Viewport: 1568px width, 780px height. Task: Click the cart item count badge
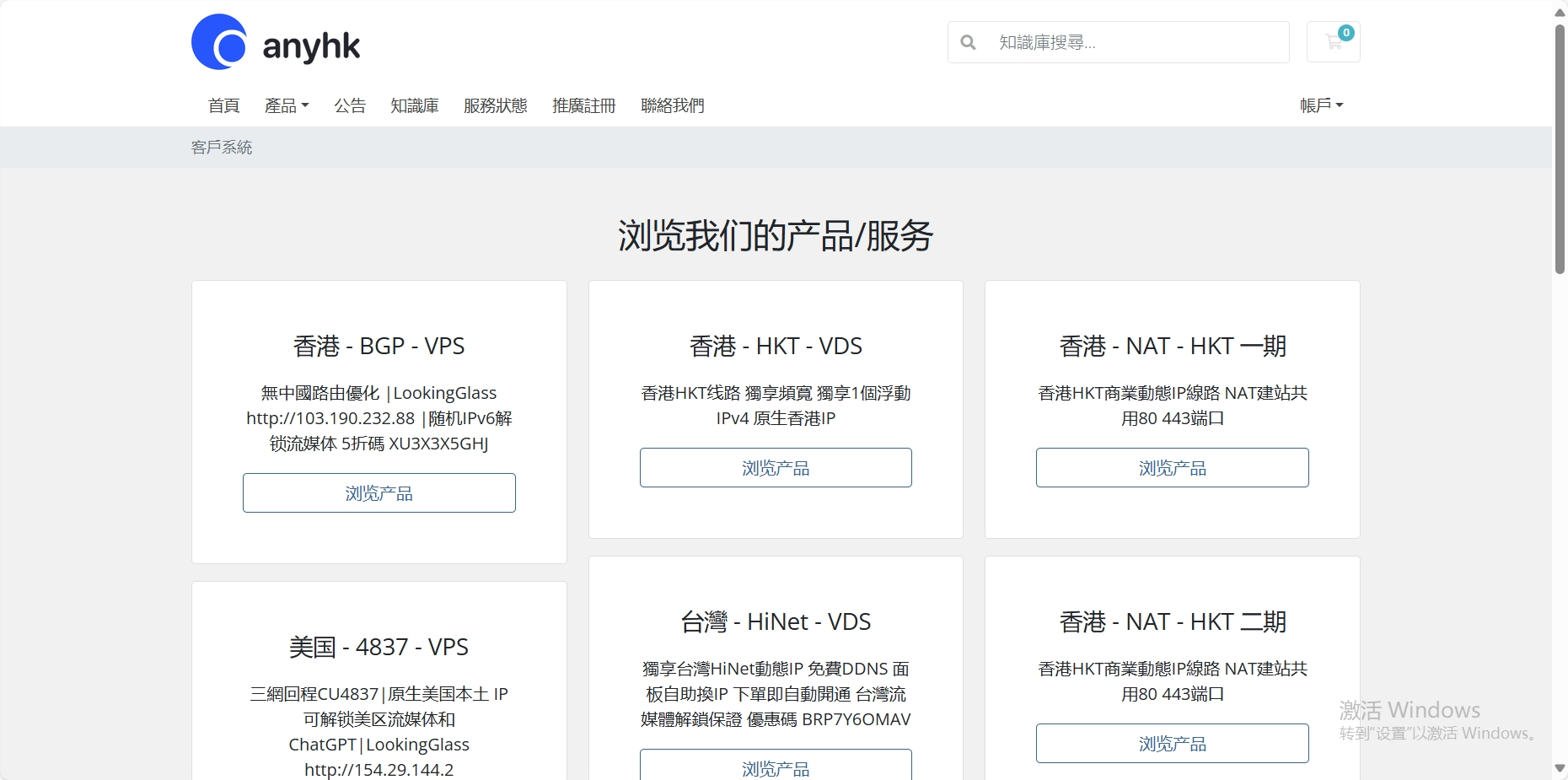pyautogui.click(x=1346, y=31)
